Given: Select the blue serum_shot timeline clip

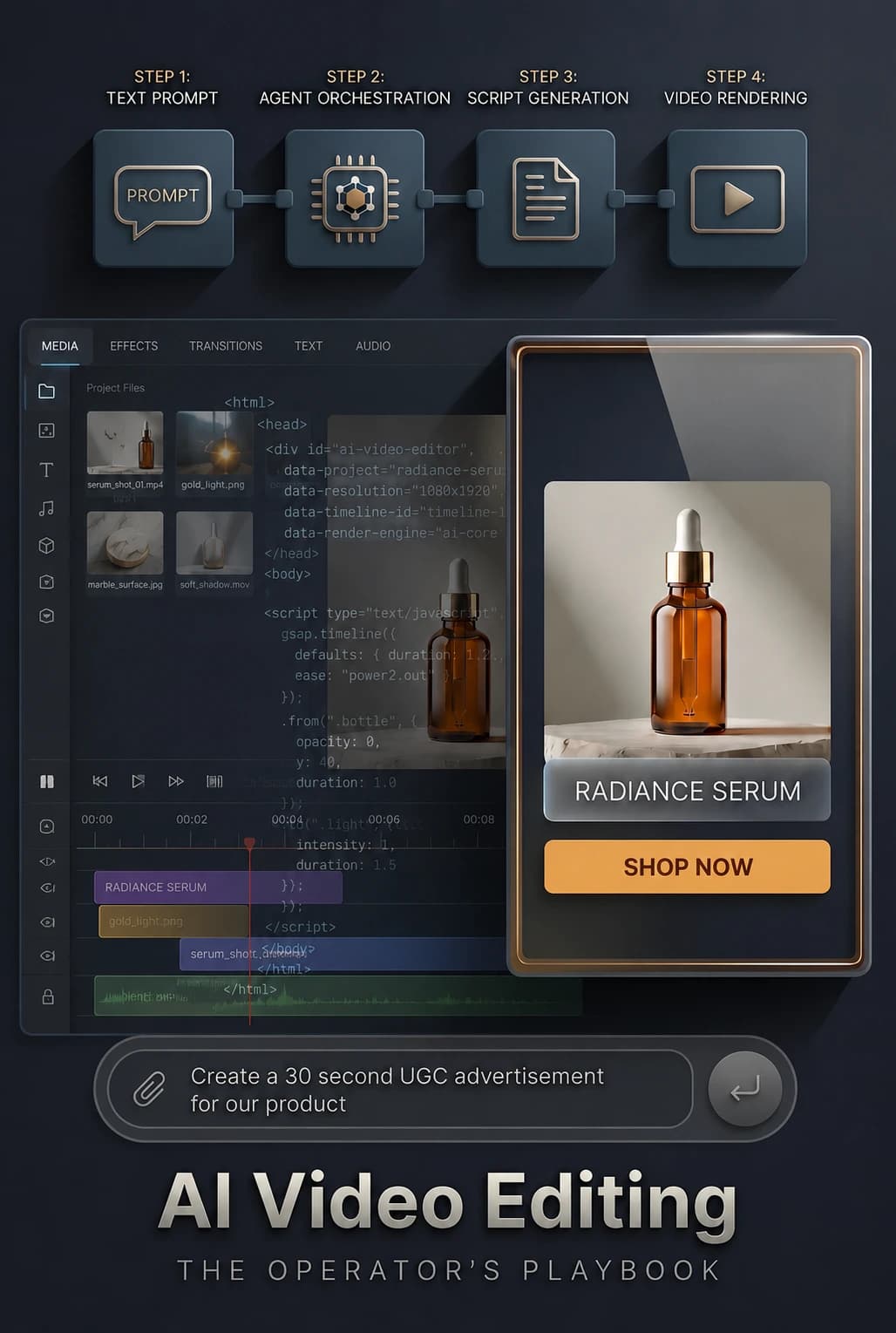Looking at the screenshot, I should [x=343, y=954].
